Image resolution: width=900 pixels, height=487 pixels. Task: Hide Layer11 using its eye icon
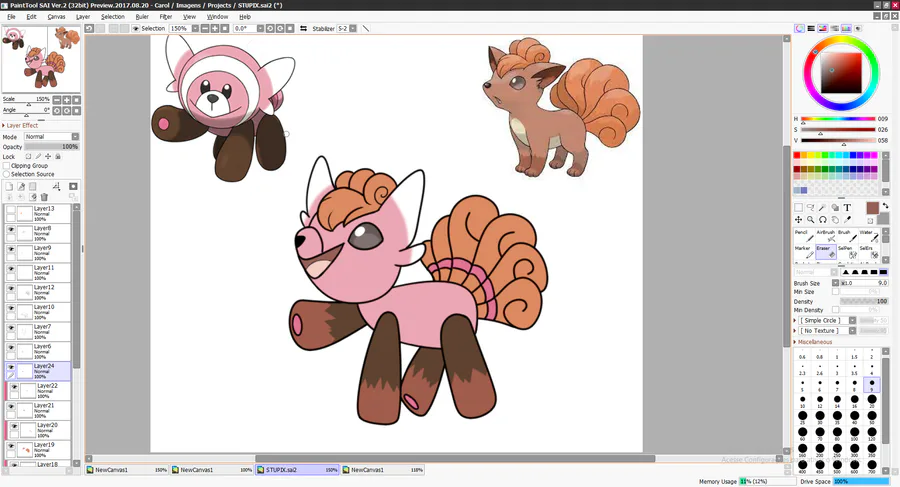coord(11,268)
